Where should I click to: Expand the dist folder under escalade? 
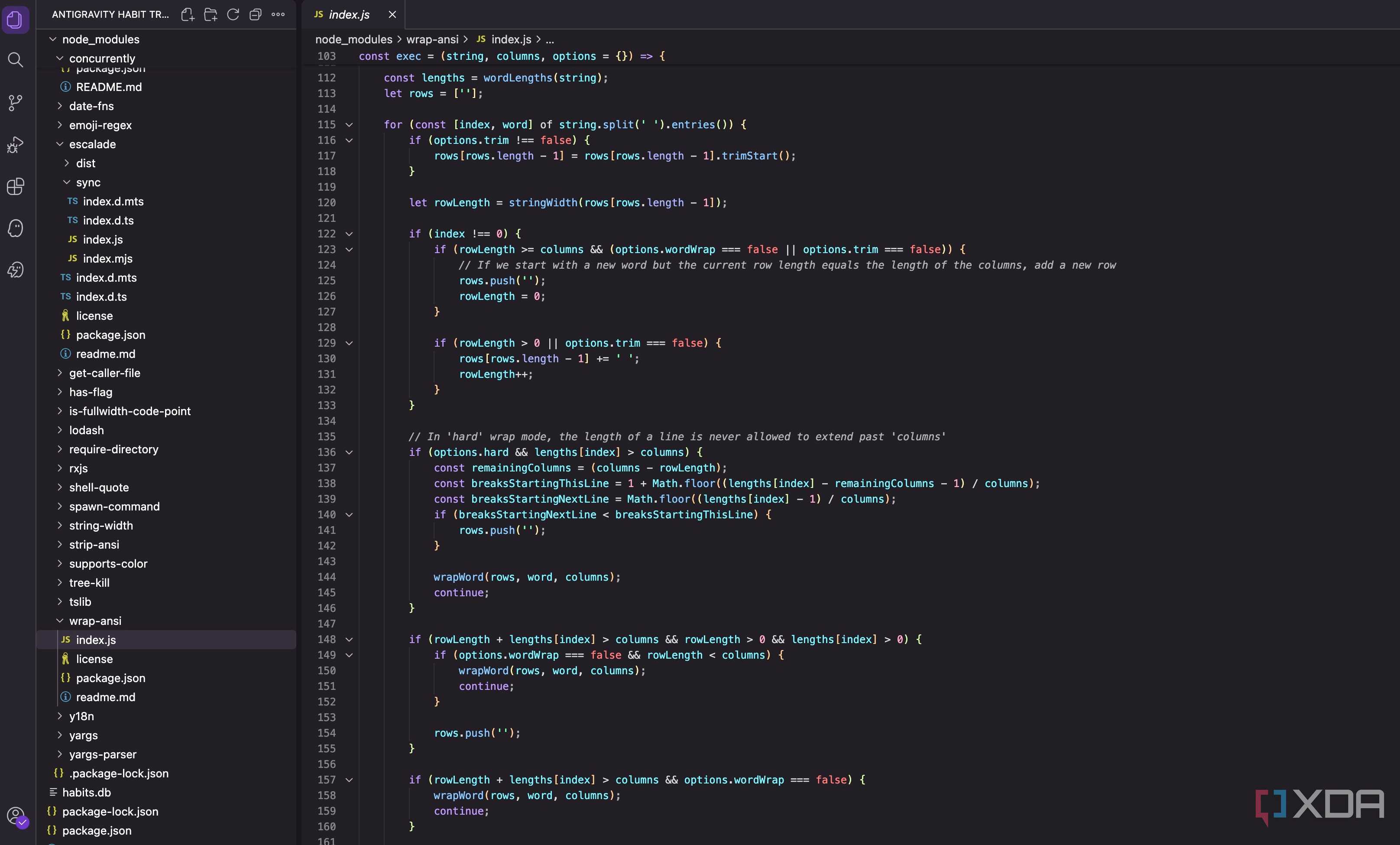[66, 163]
